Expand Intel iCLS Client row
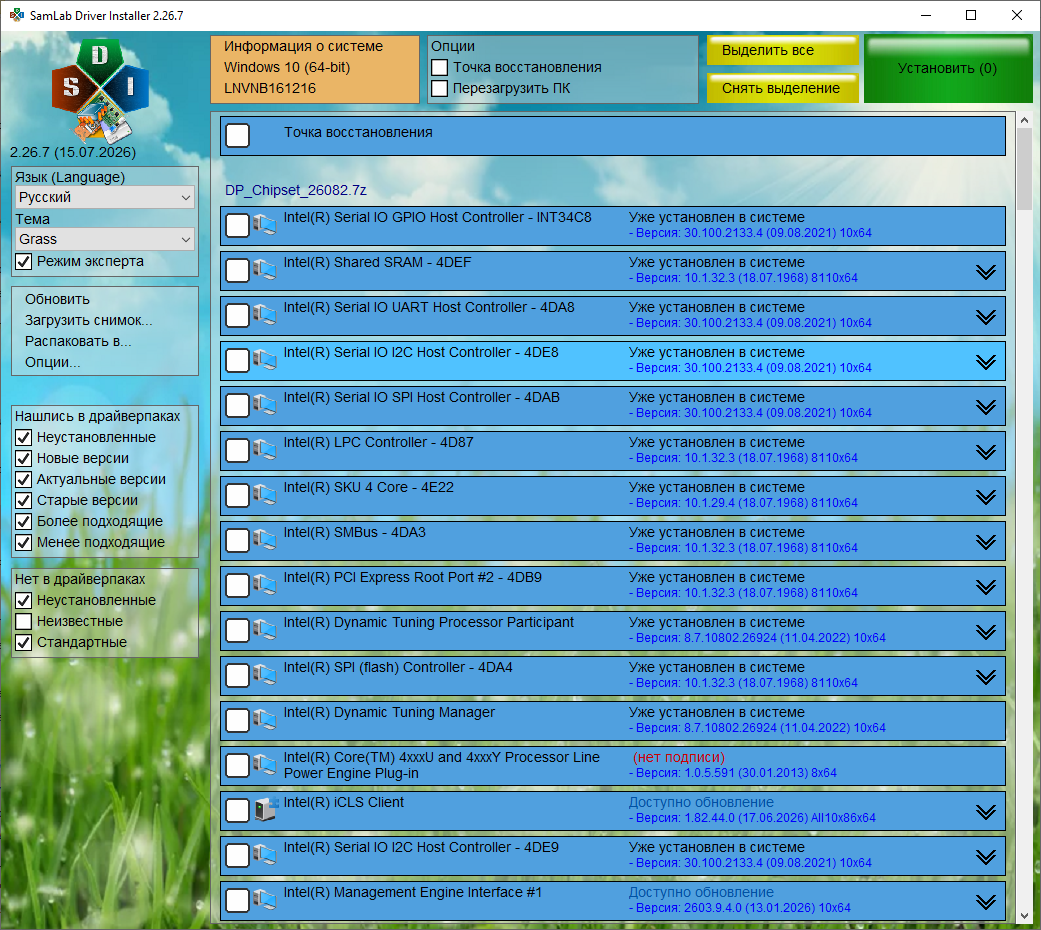Screen dimensions: 1041x930 click(x=986, y=813)
